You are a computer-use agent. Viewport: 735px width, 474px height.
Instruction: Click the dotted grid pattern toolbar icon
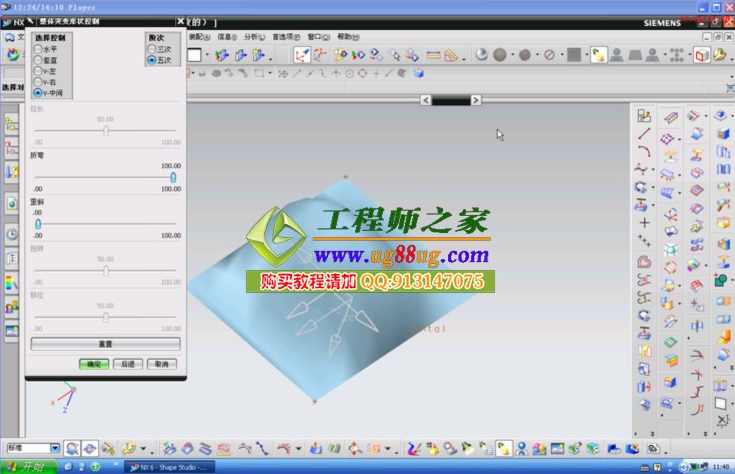click(676, 55)
